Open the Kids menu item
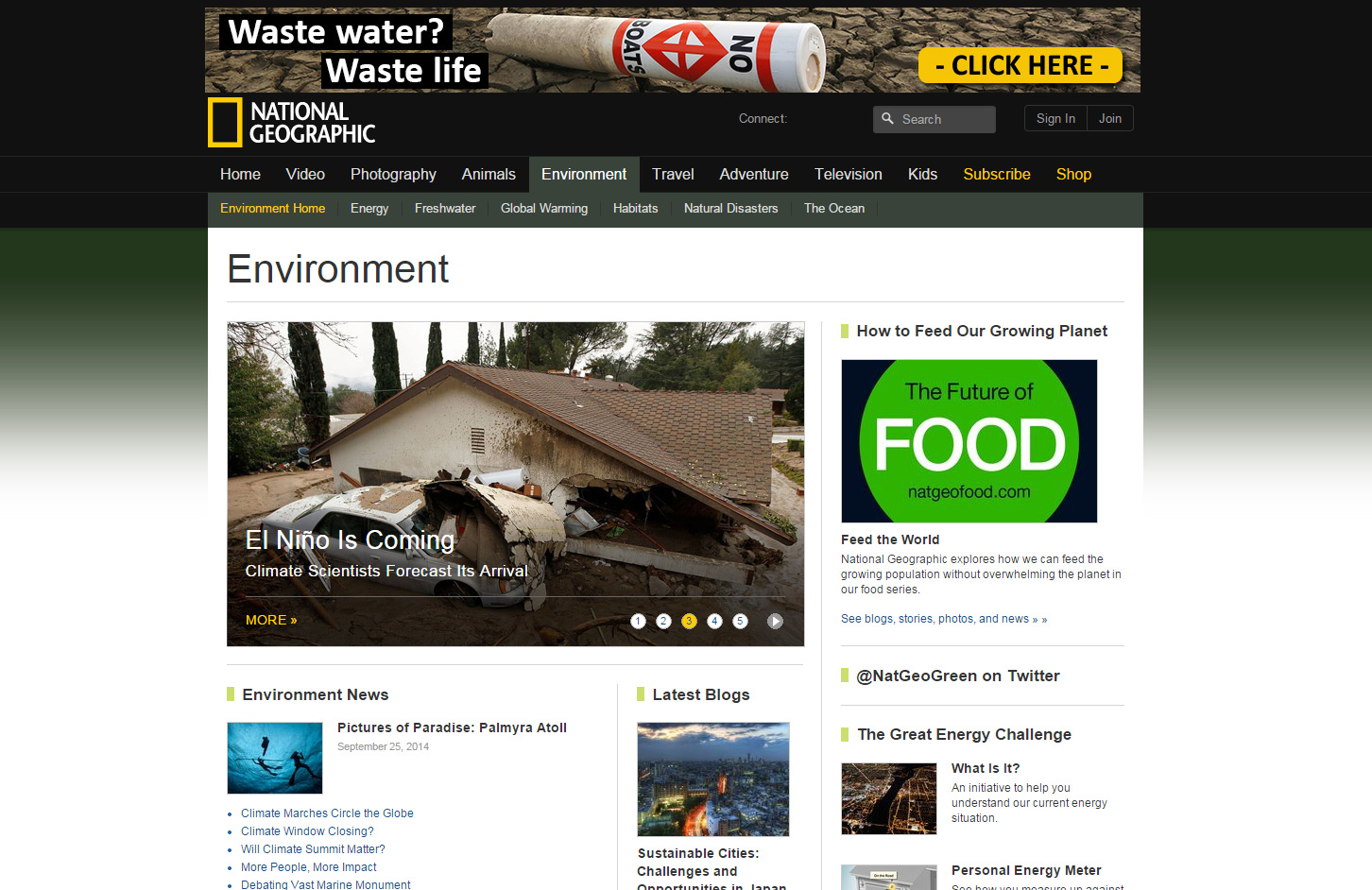This screenshot has height=890, width=1372. click(x=922, y=174)
